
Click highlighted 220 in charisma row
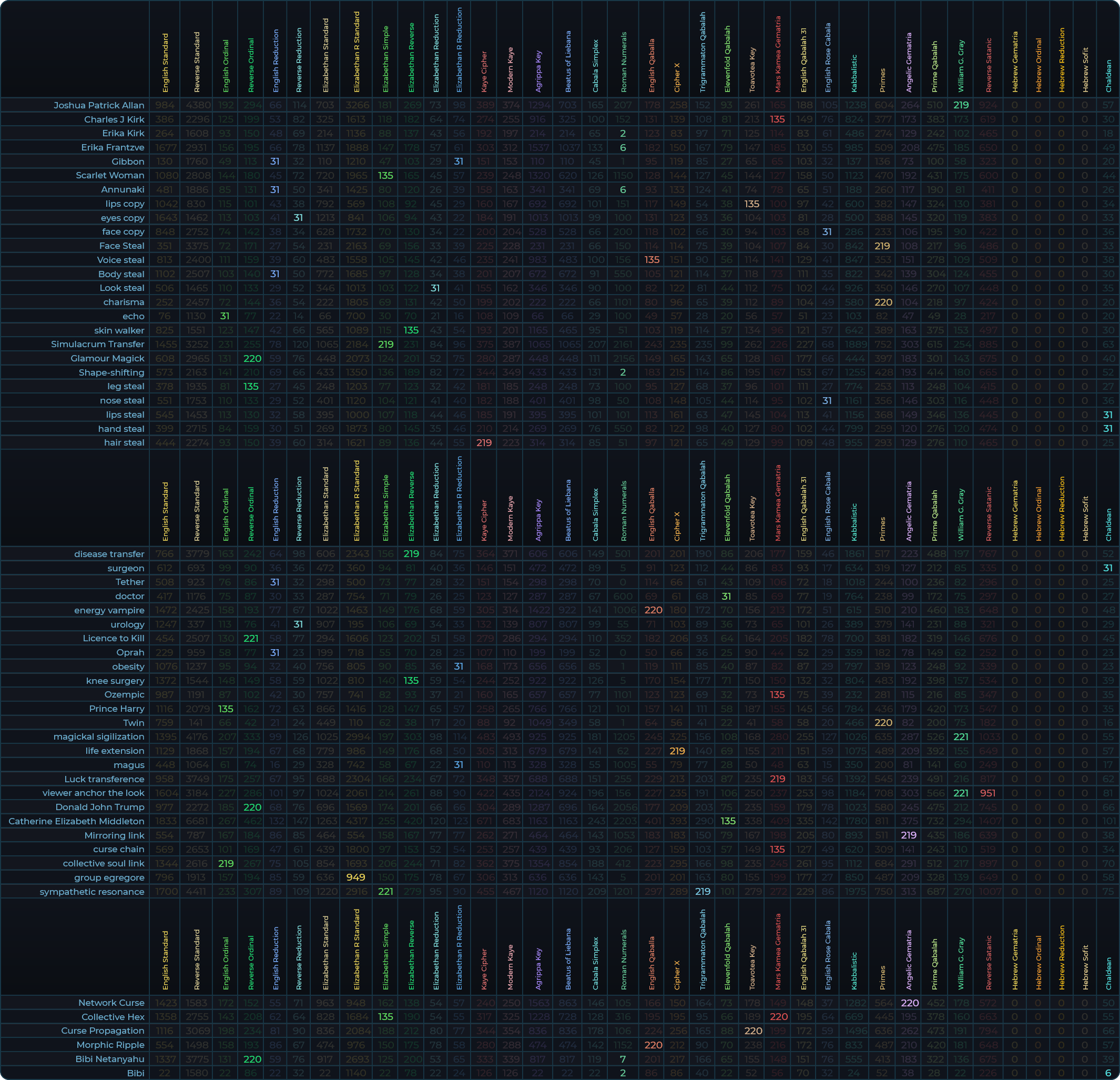coord(882,302)
